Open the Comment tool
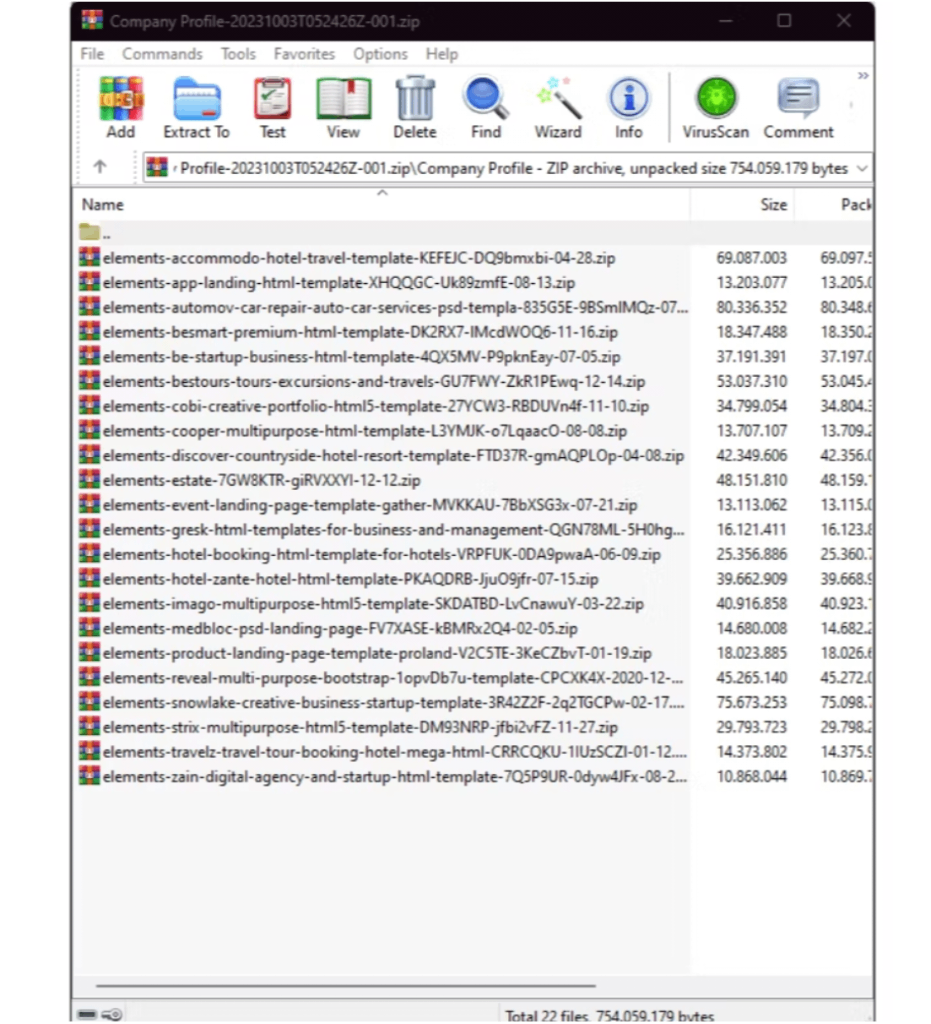This screenshot has width=931, height=1024. tap(798, 108)
